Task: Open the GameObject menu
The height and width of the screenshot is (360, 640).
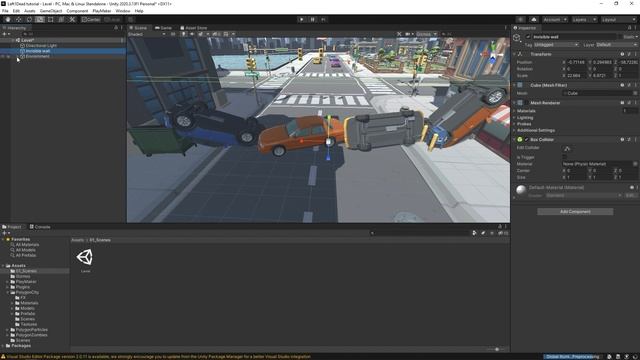Action: coord(51,11)
